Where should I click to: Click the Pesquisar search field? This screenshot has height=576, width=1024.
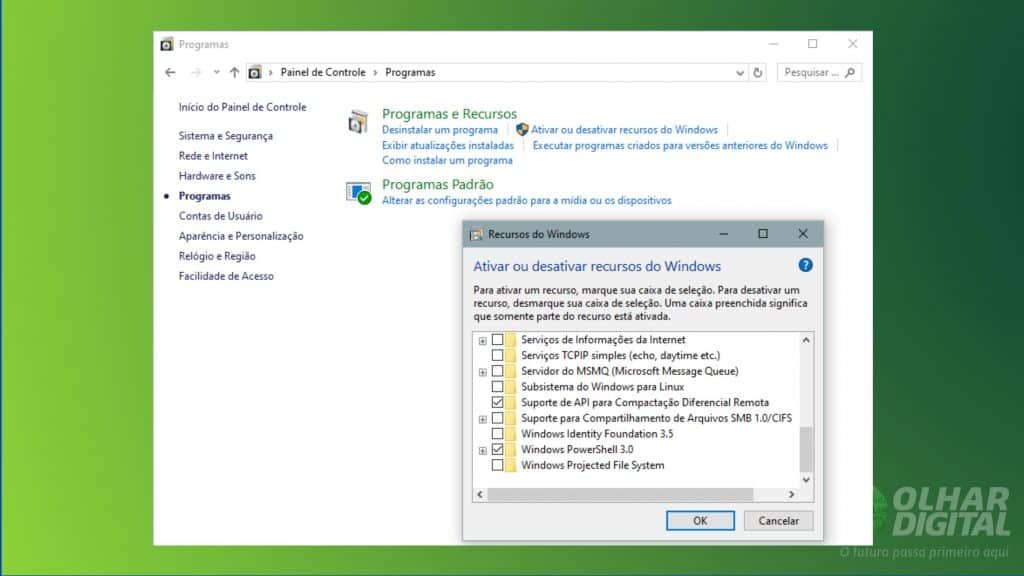812,73
